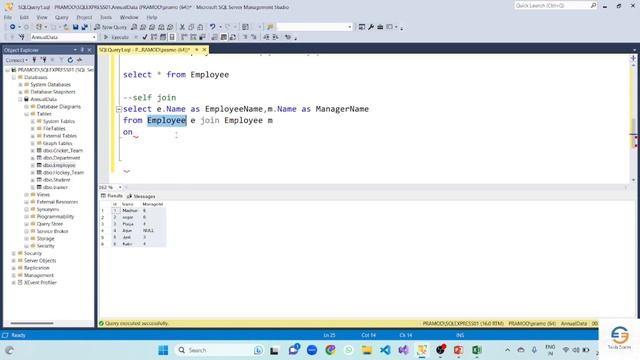Click the Display Estimated Execution Plan icon

click(x=154, y=37)
